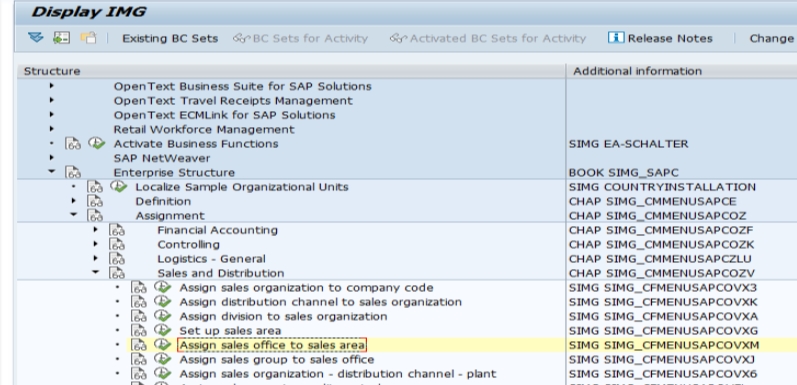Expand OpenText Travel Receipts Management node
The image size is (797, 385).
[51, 100]
